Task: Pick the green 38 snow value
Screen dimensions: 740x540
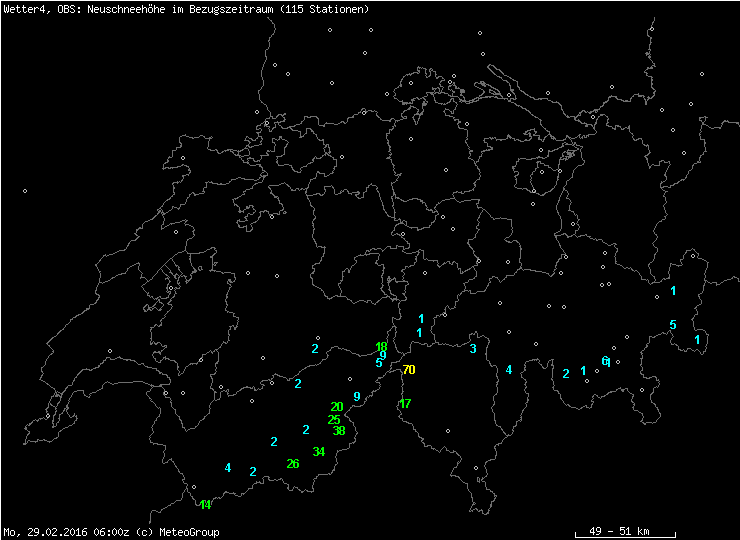Action: tap(339, 431)
